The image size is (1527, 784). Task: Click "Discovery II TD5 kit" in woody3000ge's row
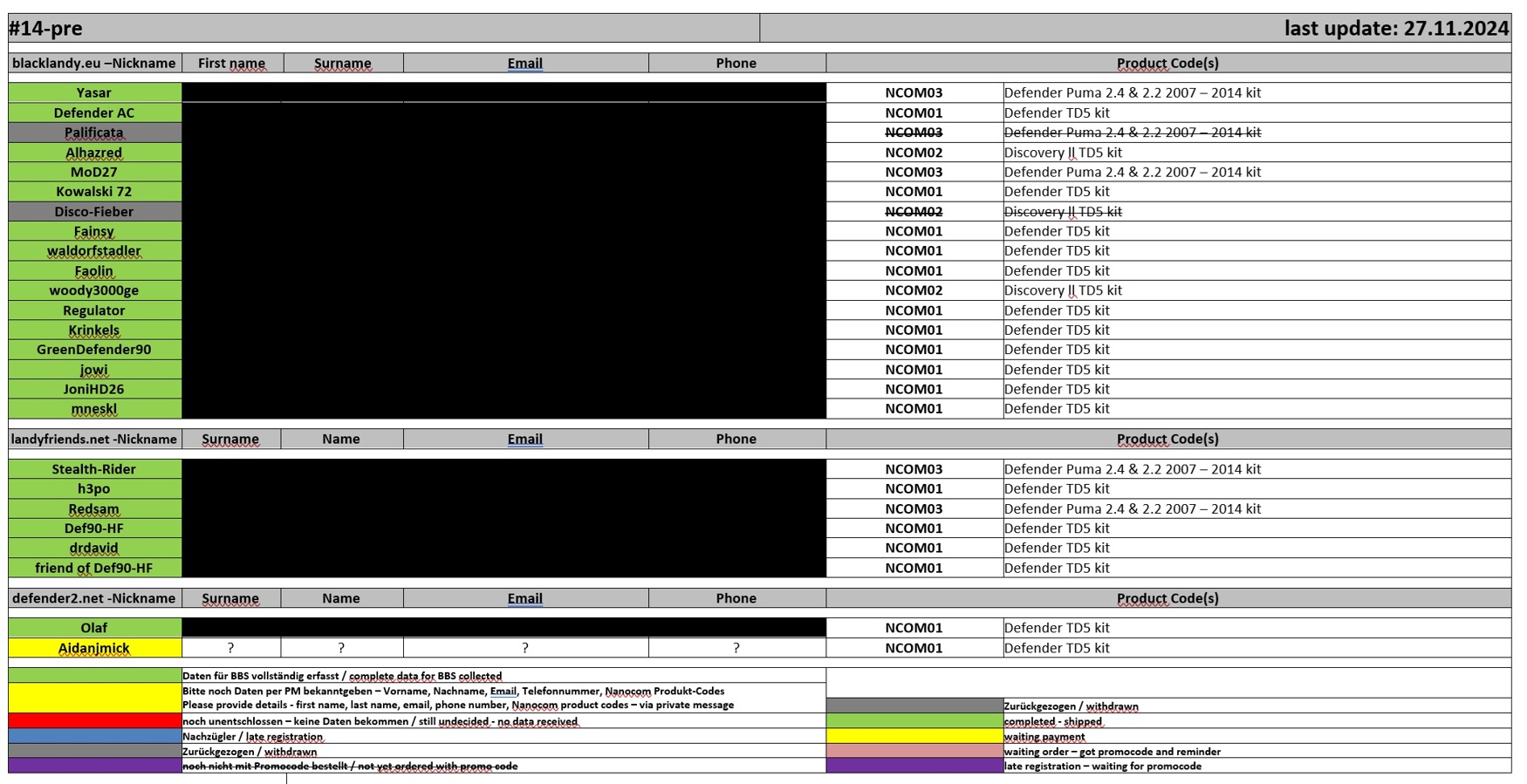1063,290
